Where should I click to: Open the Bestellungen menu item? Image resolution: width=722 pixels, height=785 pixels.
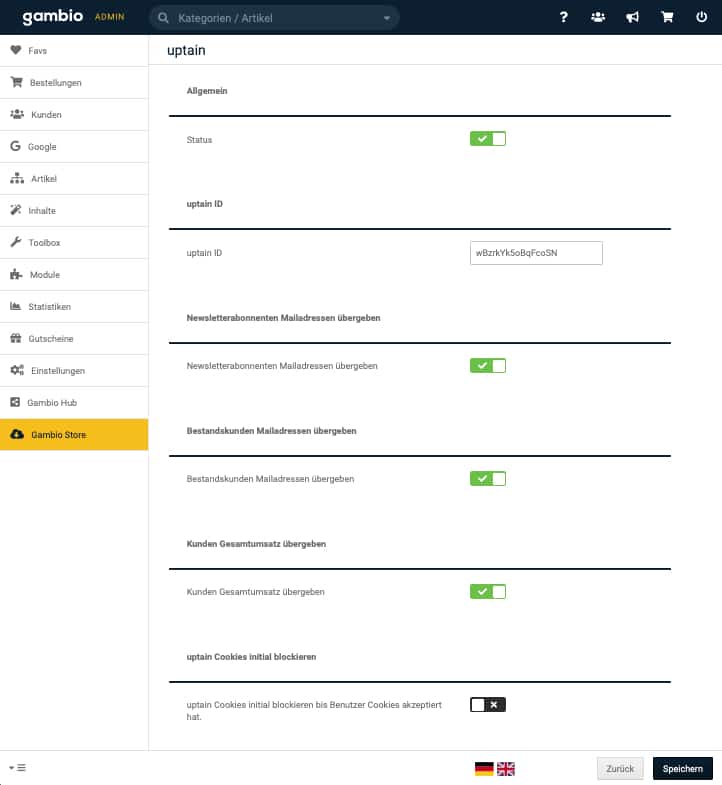coord(56,83)
